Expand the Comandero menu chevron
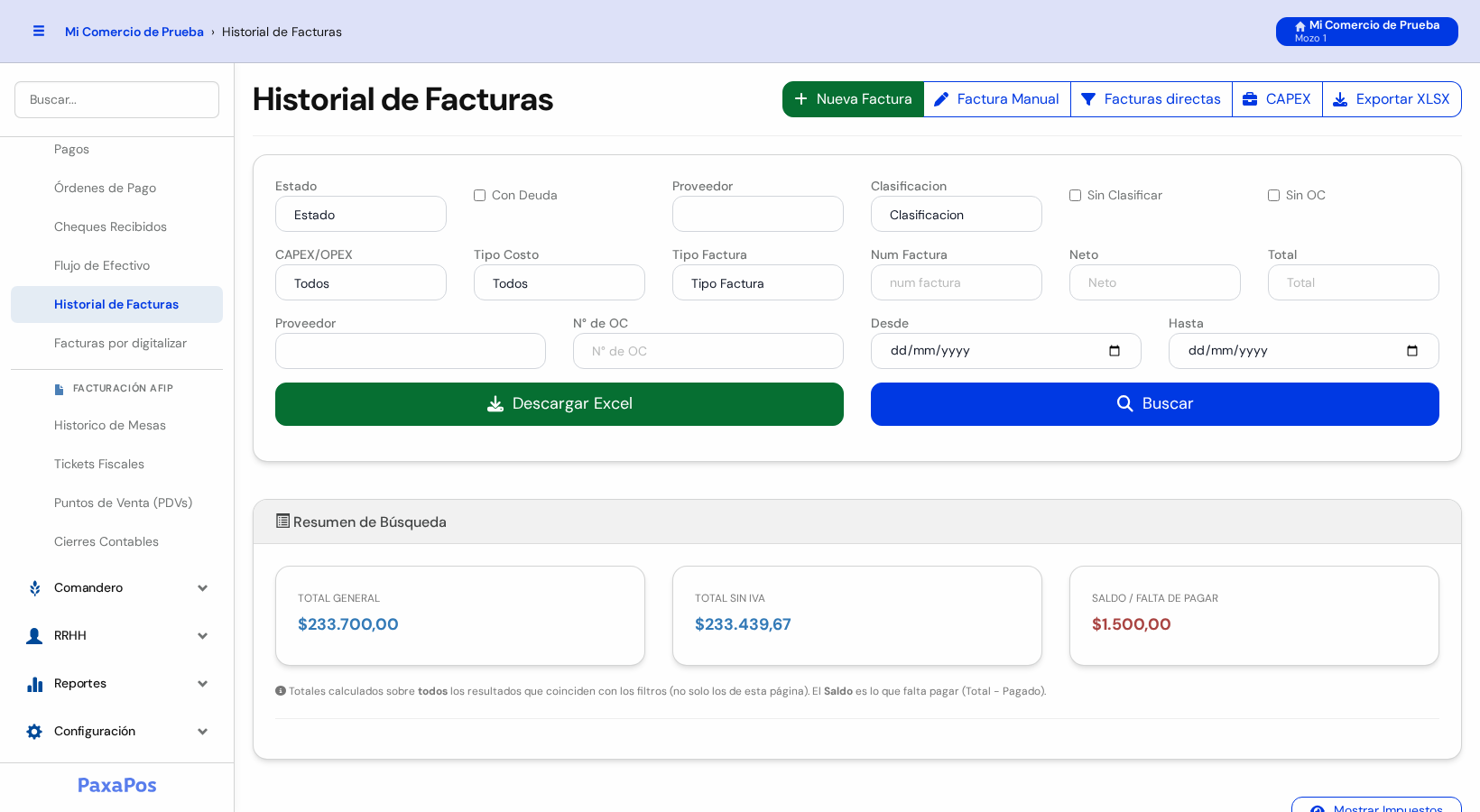 203,588
